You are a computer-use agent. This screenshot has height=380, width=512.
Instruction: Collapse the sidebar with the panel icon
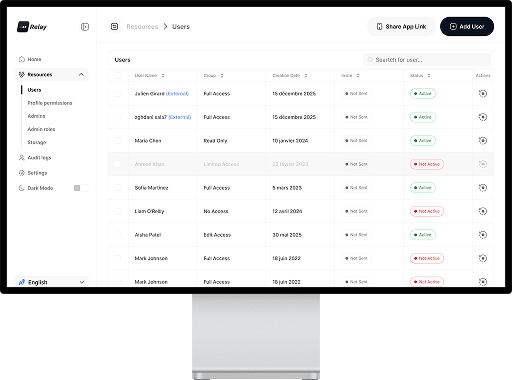(85, 27)
